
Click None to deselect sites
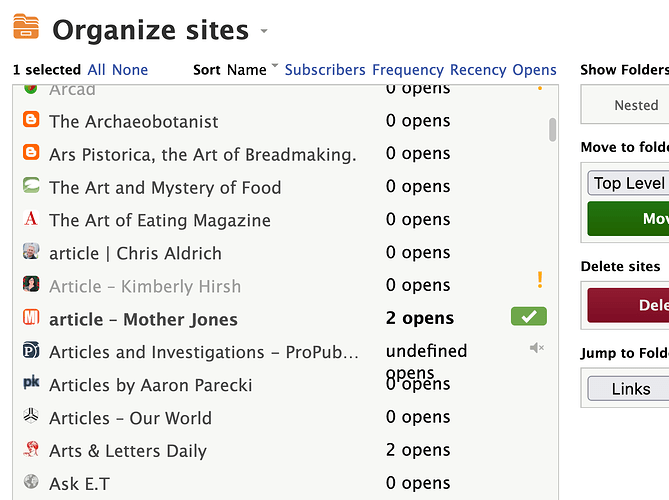(130, 70)
